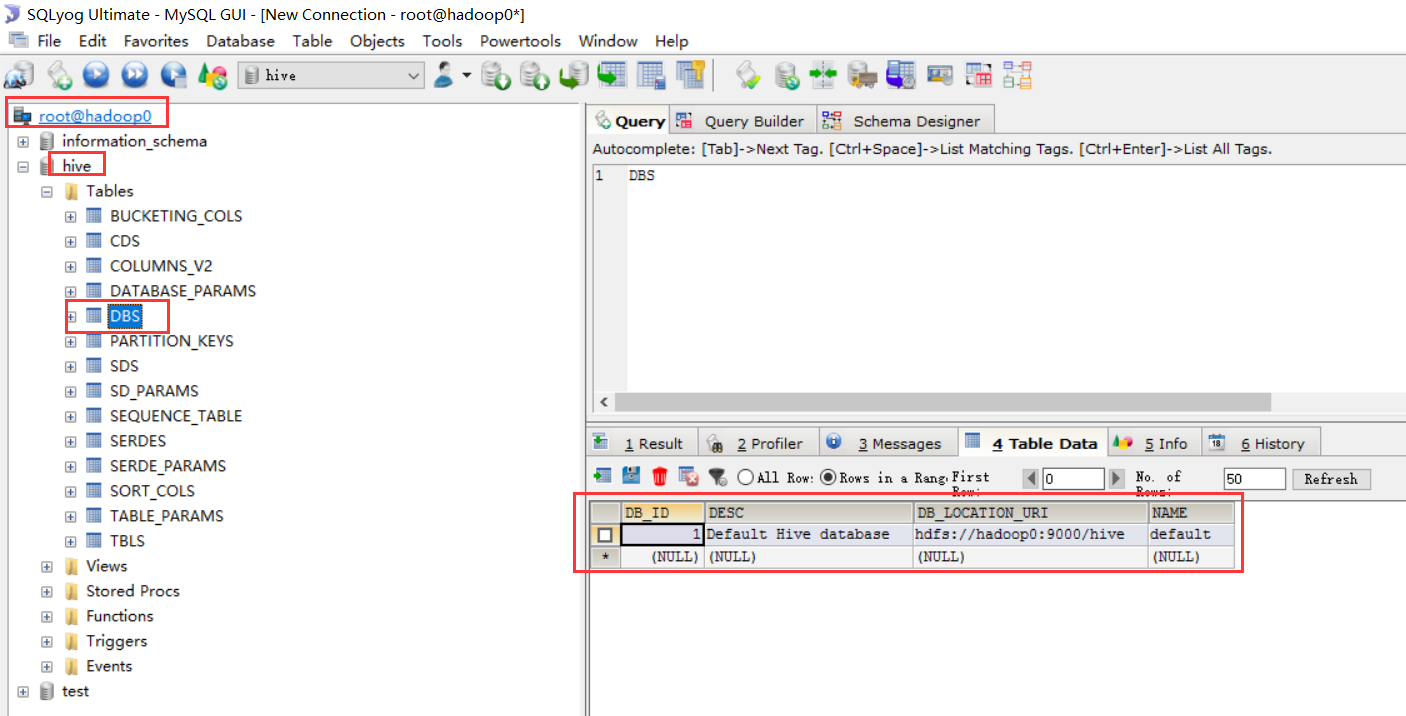
Task: Select the Stored Procs folder
Action: pos(133,591)
